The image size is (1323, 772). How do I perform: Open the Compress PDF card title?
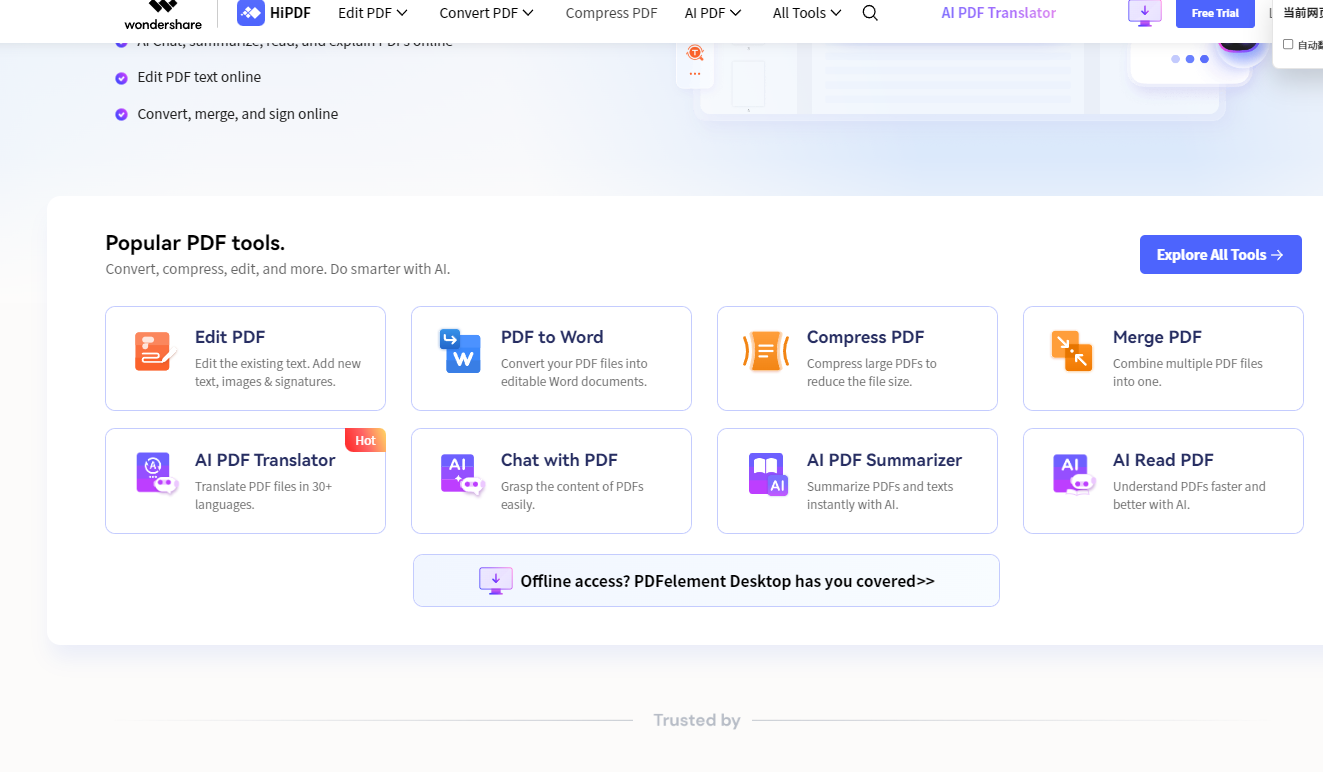[865, 337]
